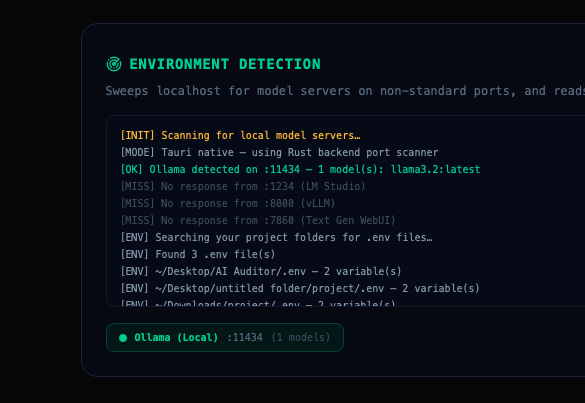
Task: Click the '(1 models)' text on the chip
Action: coord(301,337)
